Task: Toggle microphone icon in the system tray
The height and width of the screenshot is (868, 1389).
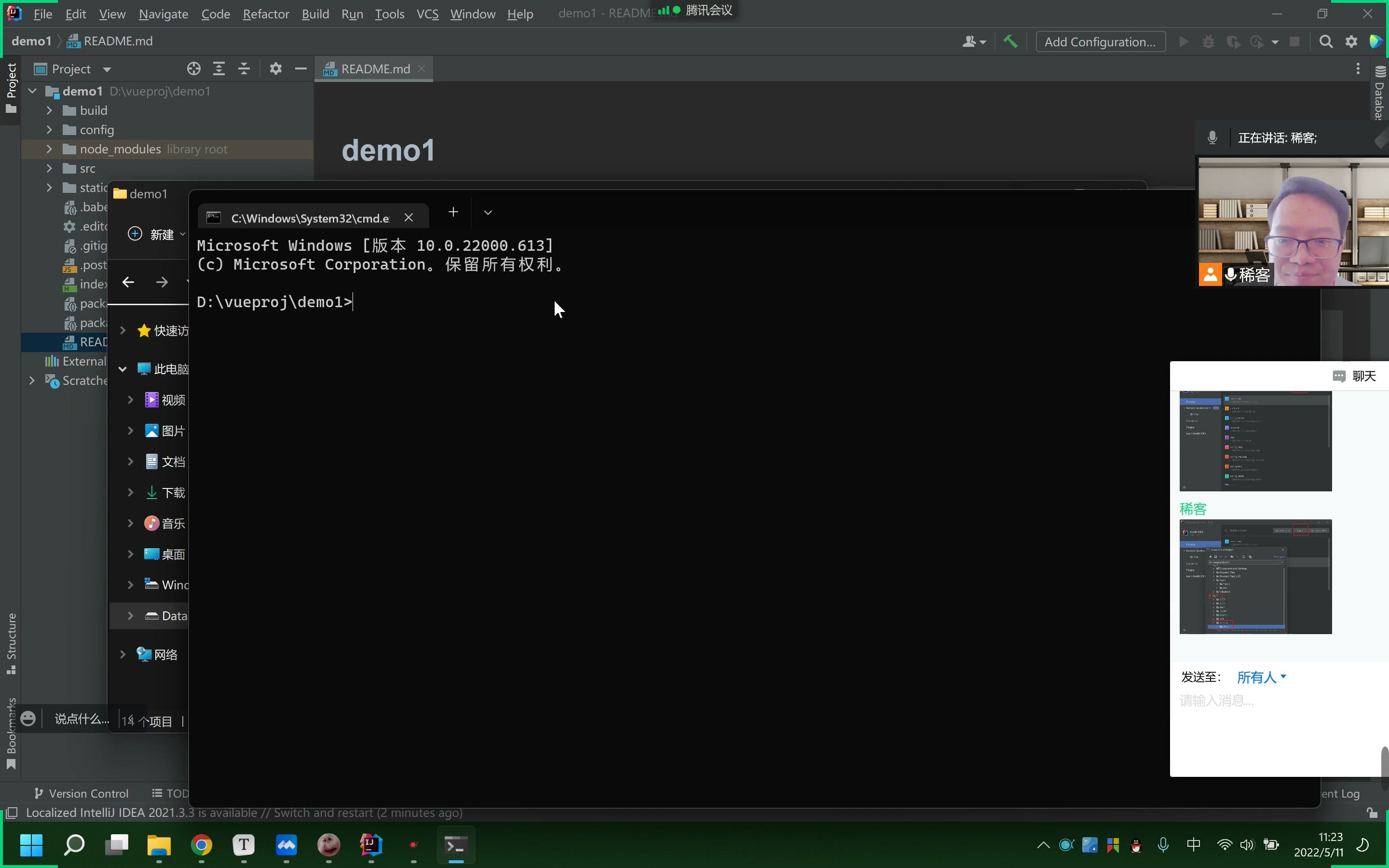Action: 1163,845
